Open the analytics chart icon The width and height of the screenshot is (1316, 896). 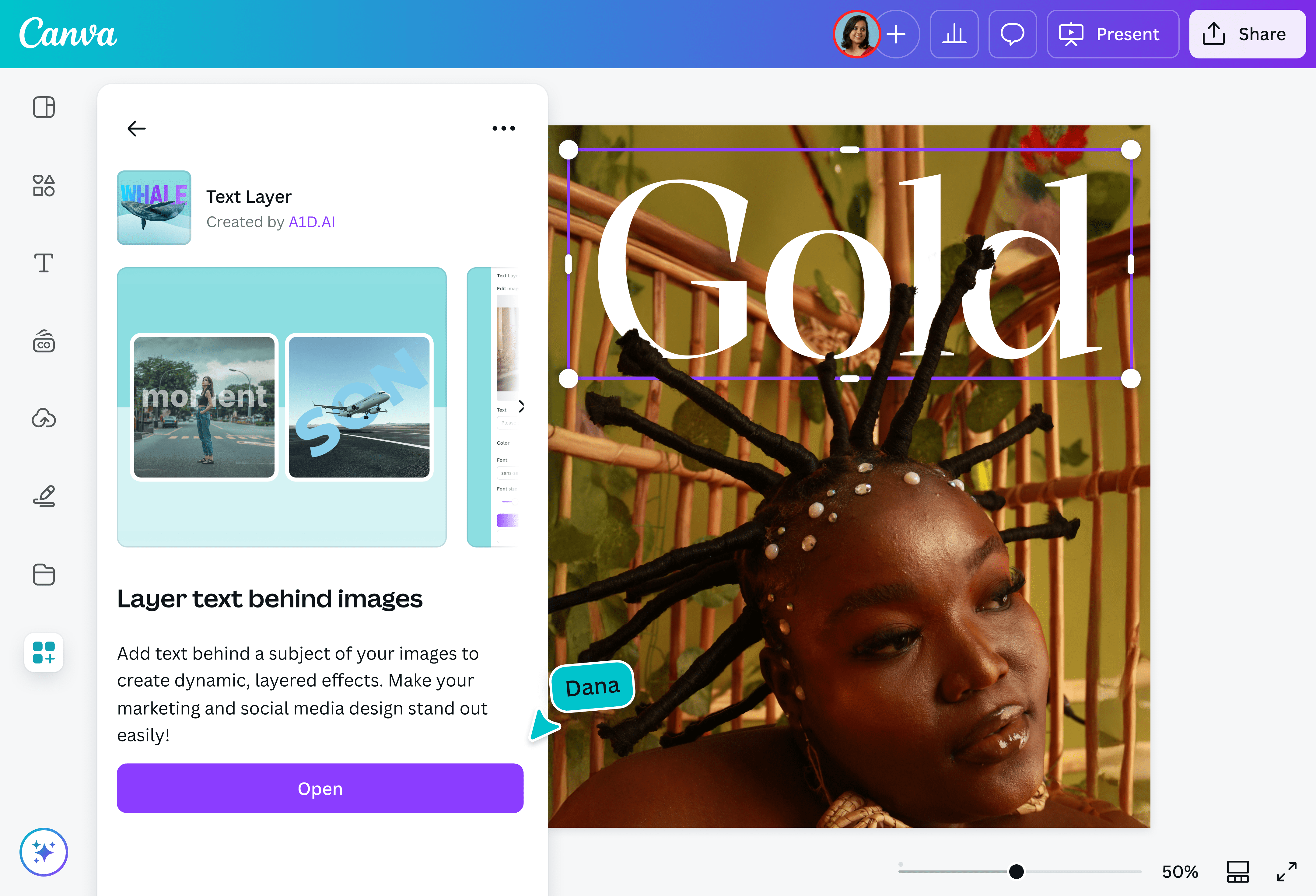pos(954,34)
